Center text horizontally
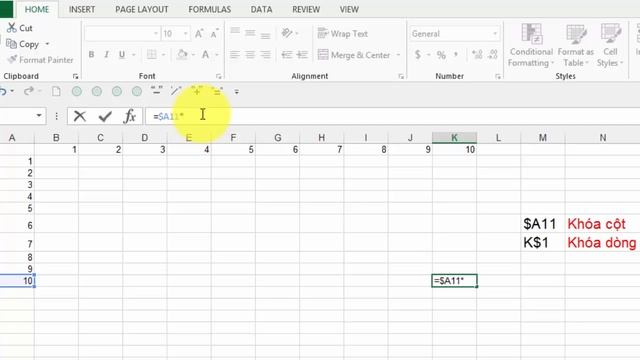Image resolution: width=640 pixels, height=360 pixels. pos(250,54)
